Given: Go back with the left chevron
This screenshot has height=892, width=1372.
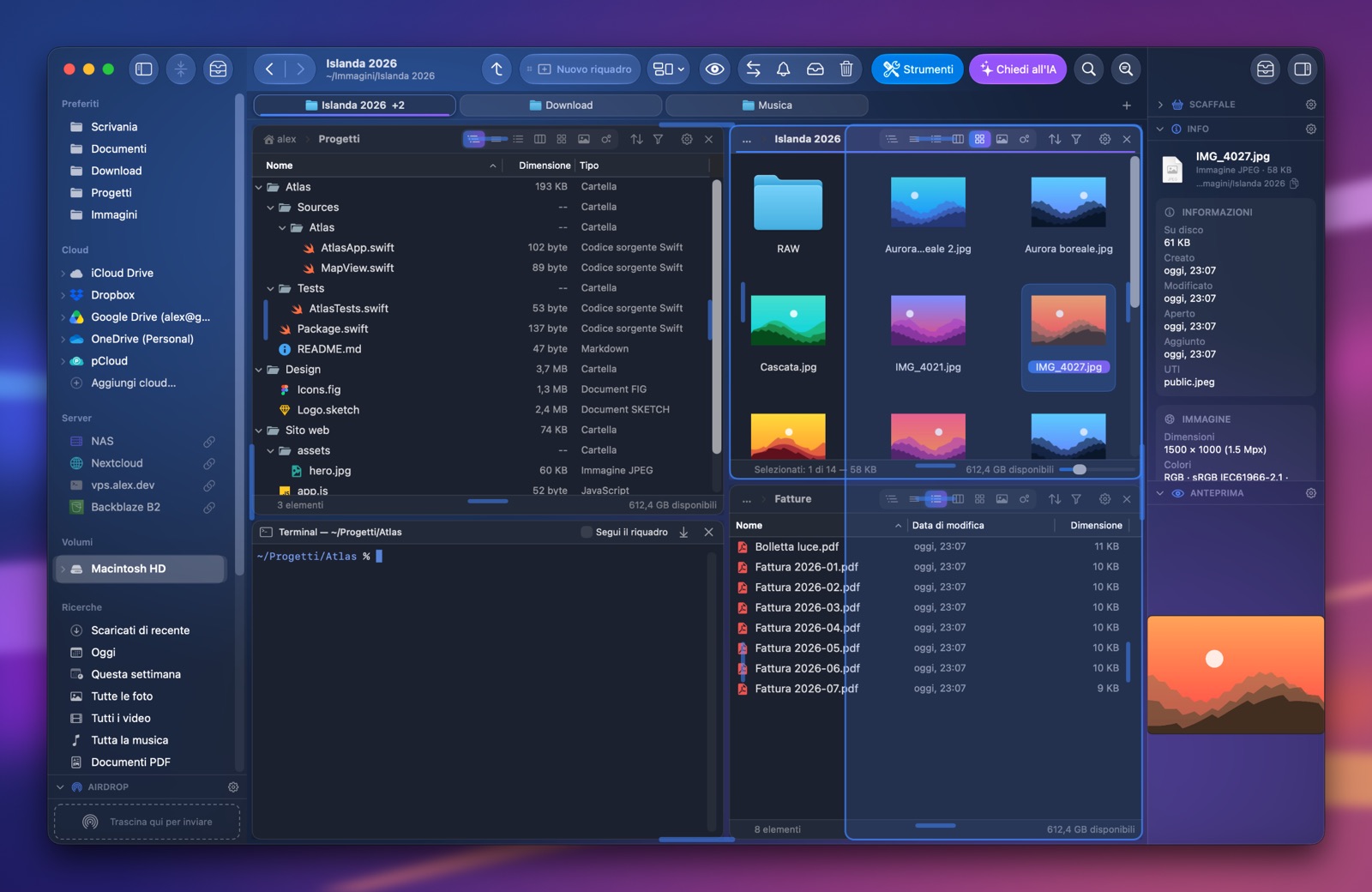Looking at the screenshot, I should pos(269,69).
